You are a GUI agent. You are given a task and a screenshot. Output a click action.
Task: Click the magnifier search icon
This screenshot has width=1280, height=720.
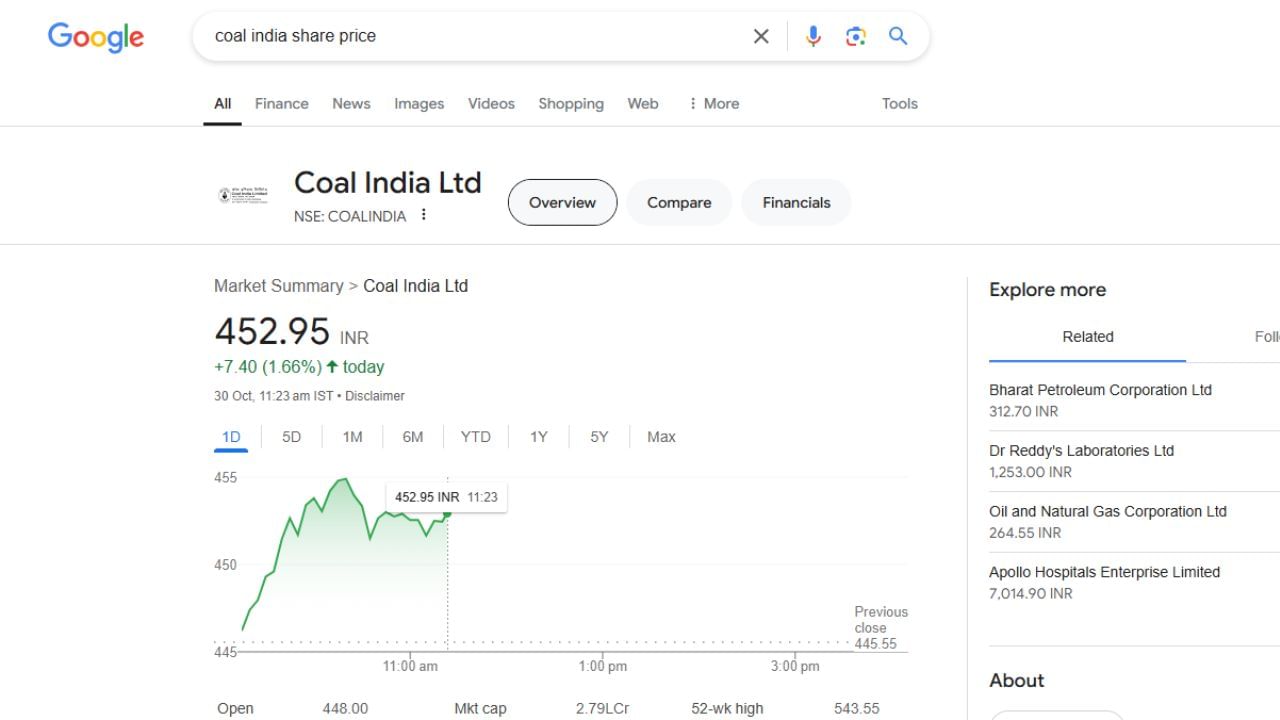coord(898,36)
